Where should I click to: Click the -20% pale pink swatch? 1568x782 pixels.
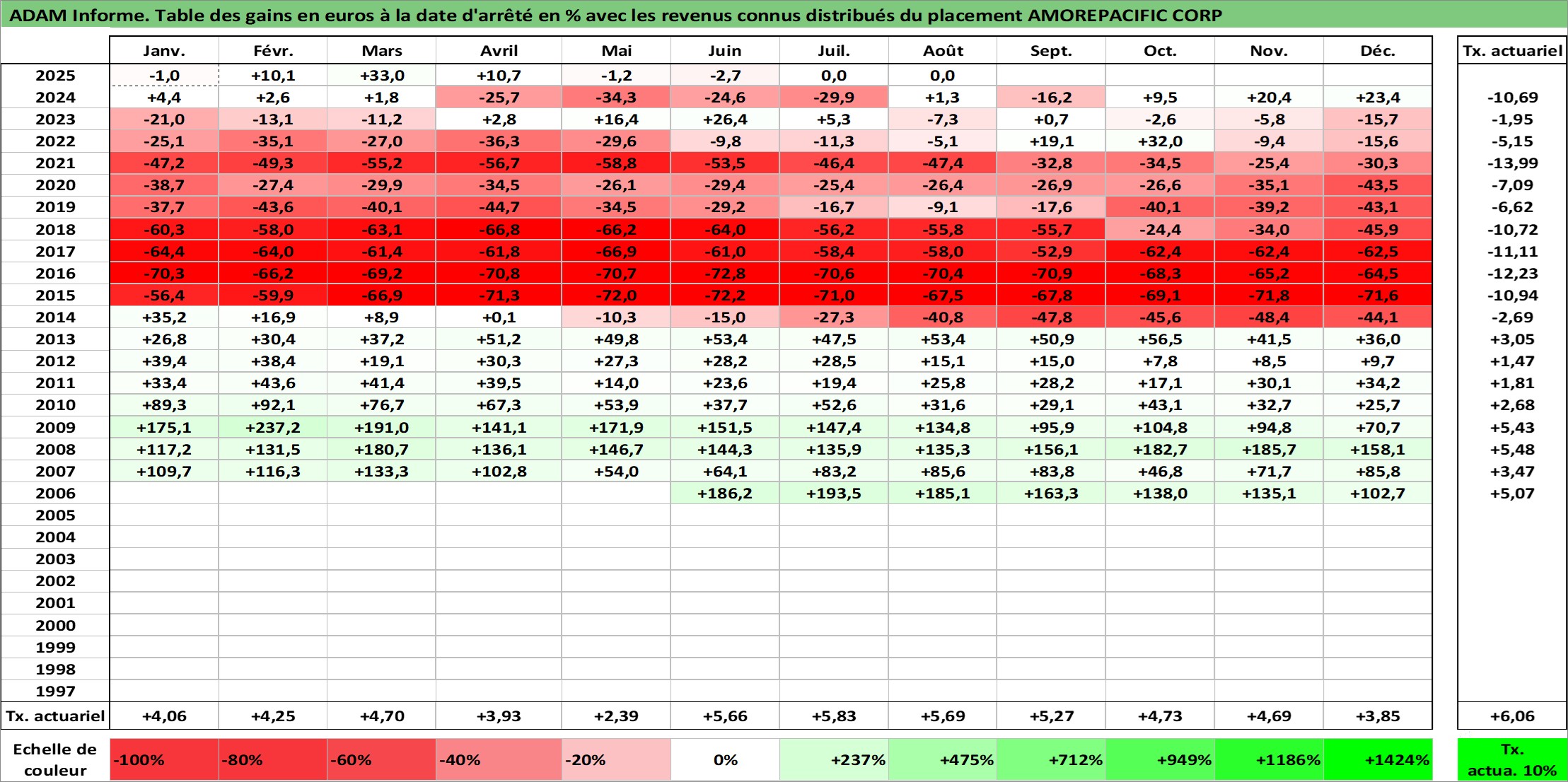[x=616, y=760]
